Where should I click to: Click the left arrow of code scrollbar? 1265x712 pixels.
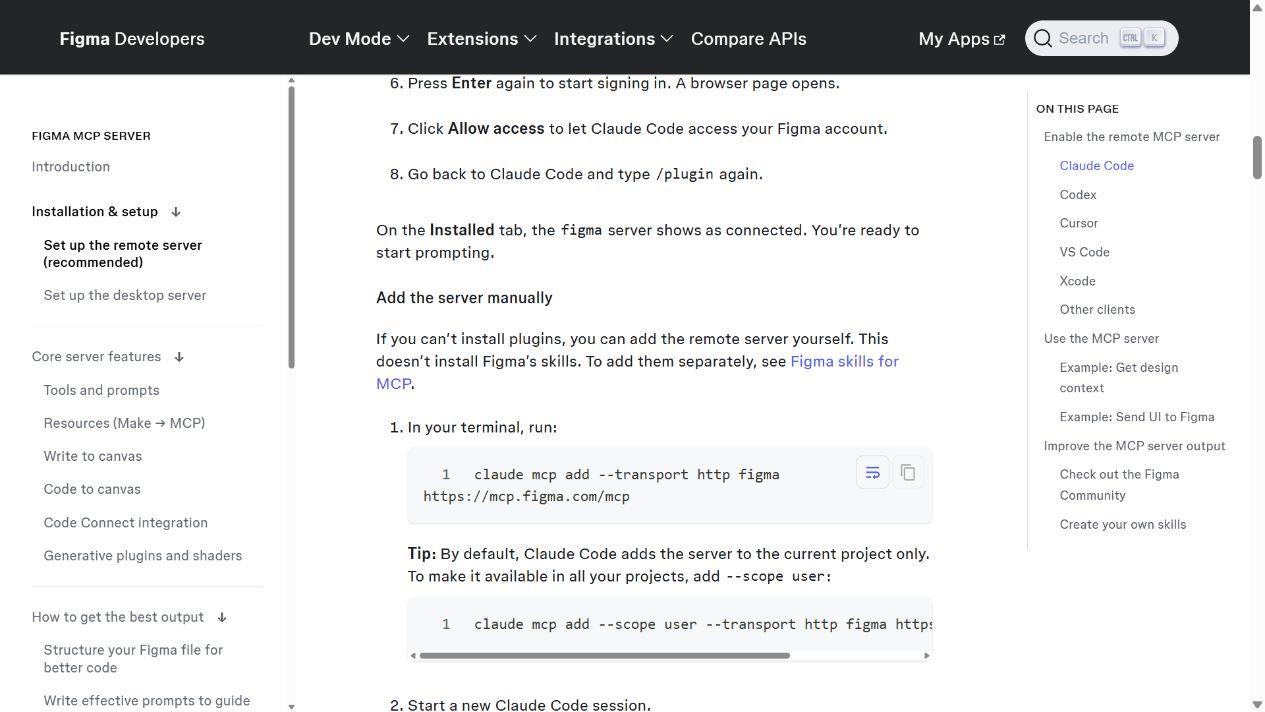pyautogui.click(x=414, y=656)
